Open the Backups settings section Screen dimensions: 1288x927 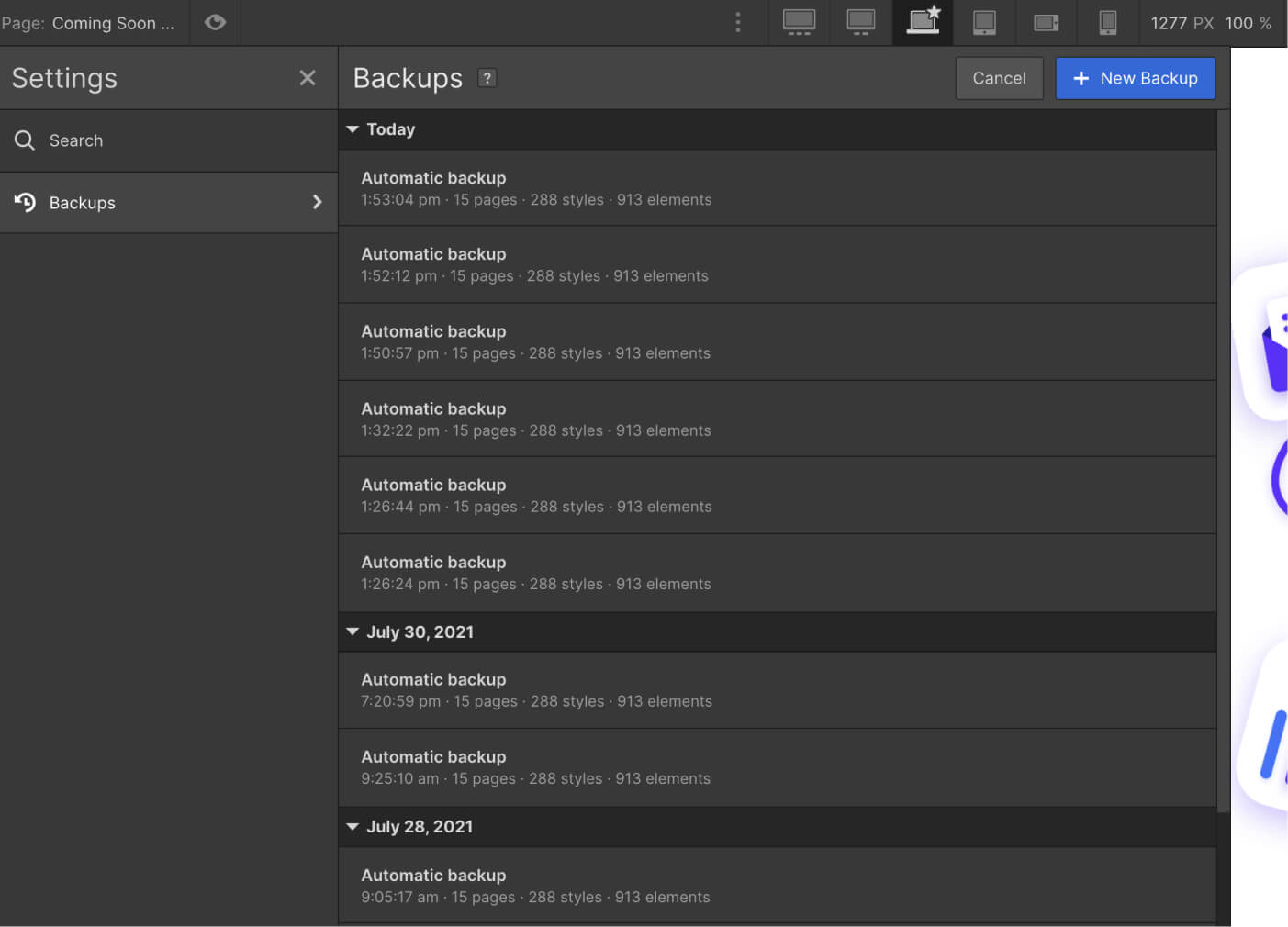(x=82, y=202)
